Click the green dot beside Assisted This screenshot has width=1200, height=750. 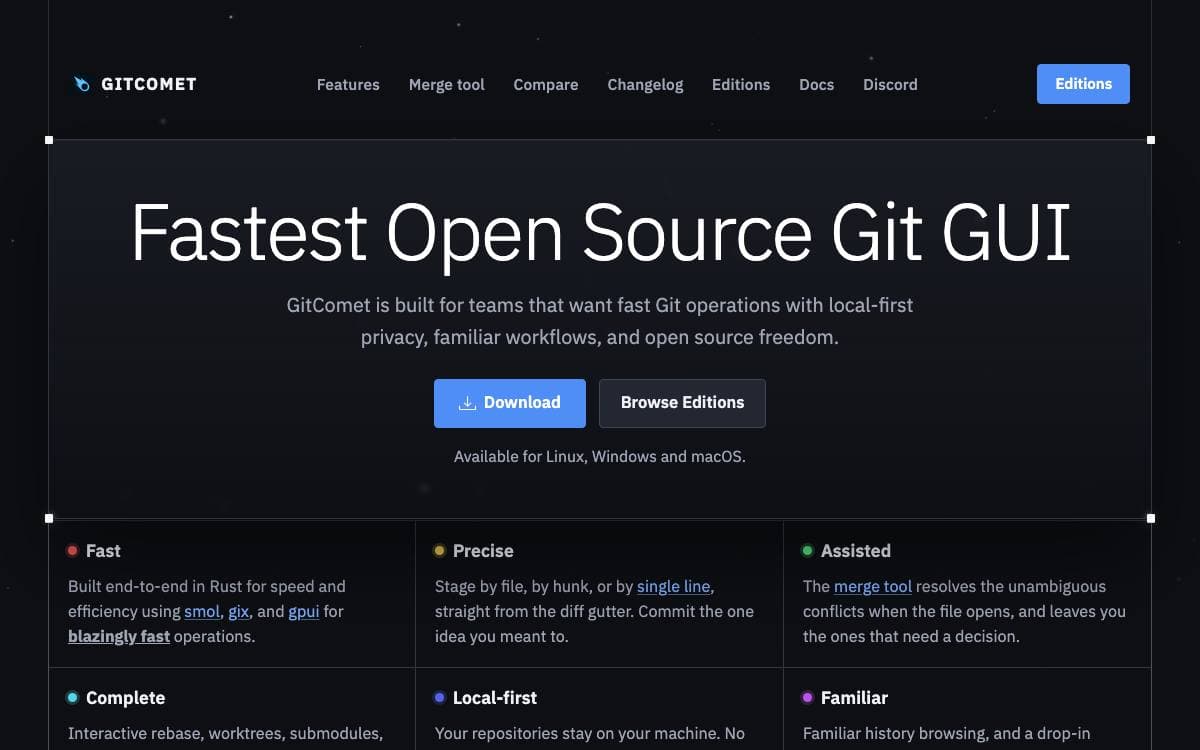point(807,551)
